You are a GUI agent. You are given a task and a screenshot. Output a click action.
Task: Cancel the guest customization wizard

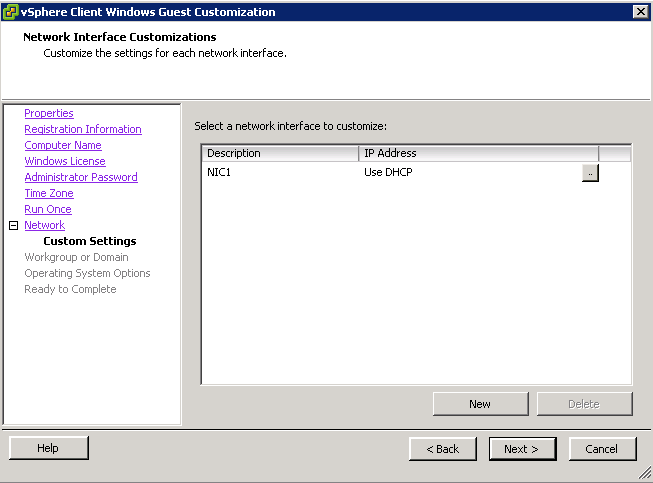(x=602, y=449)
